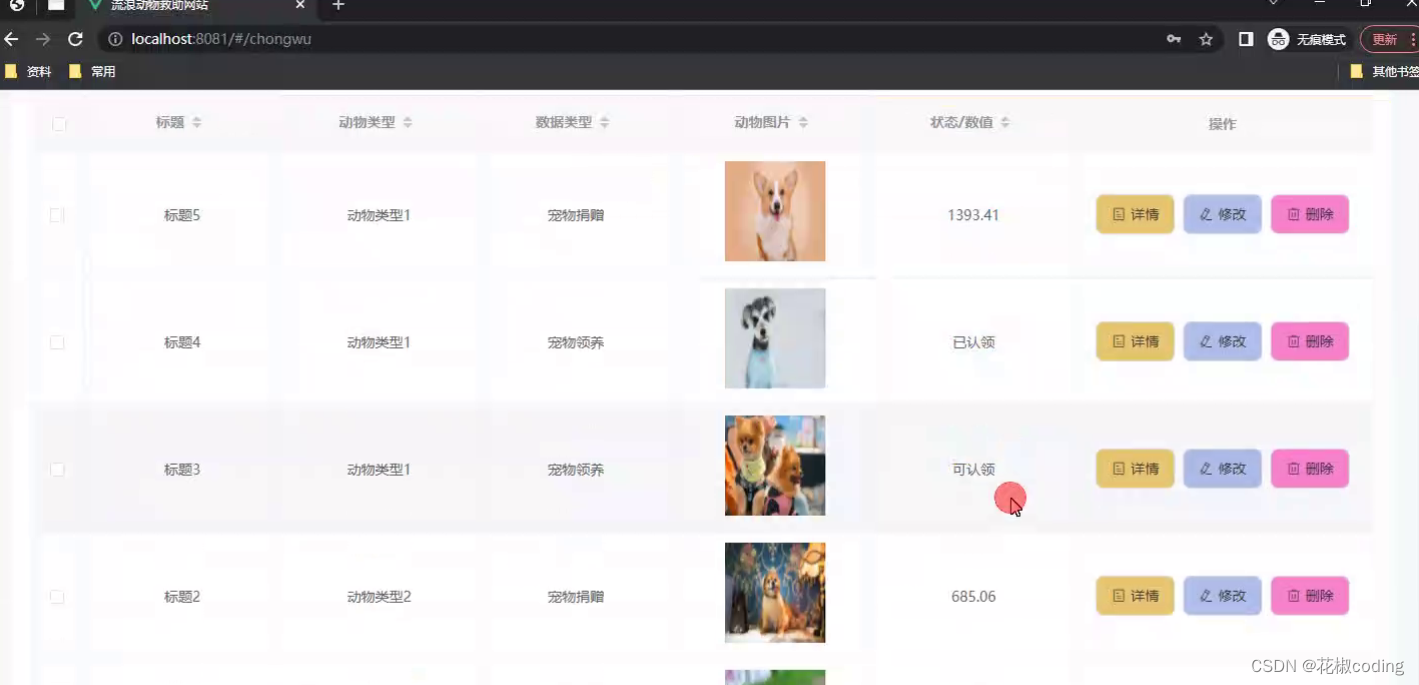Click the dog image in 标题2 row

click(775, 592)
